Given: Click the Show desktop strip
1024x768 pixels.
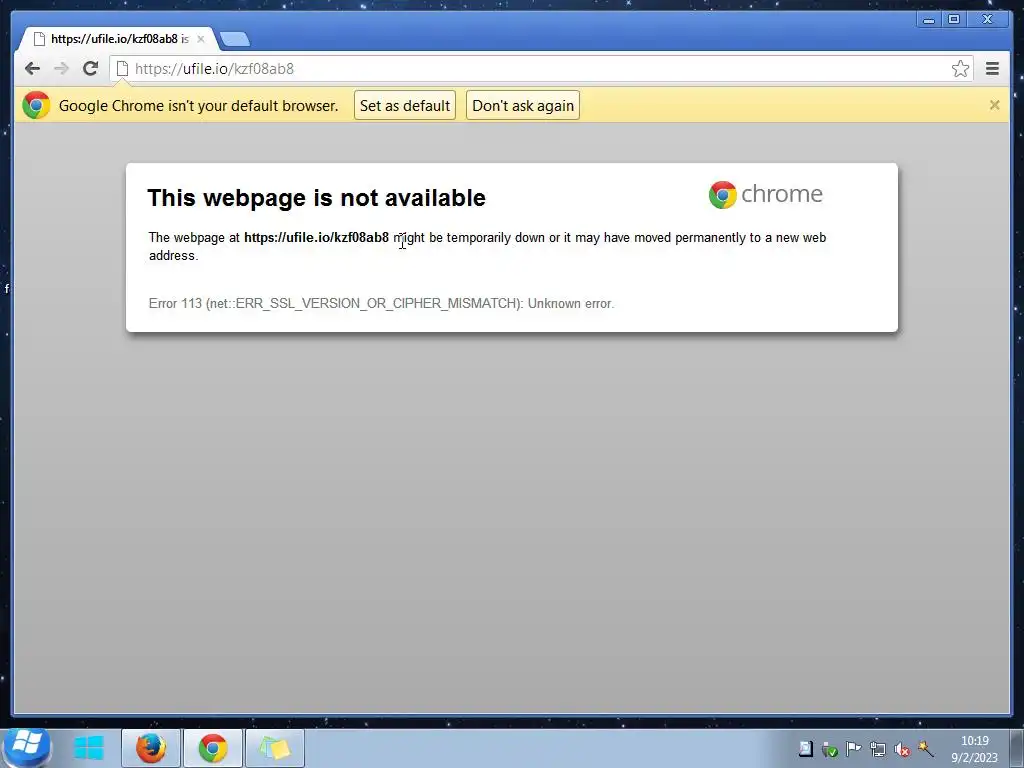Looking at the screenshot, I should [1018, 748].
